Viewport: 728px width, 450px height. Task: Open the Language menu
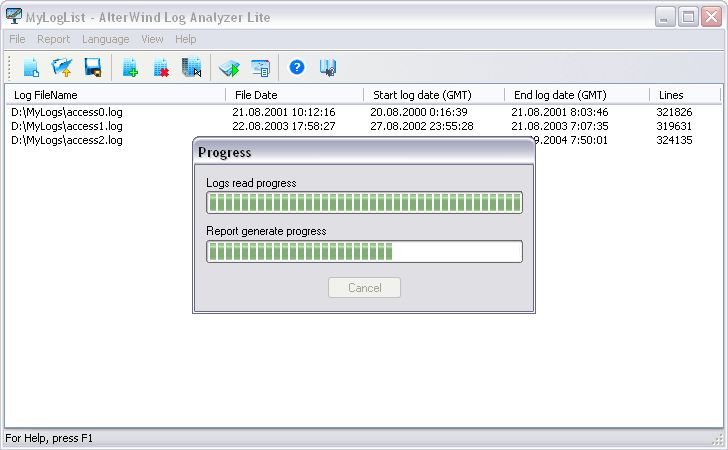105,39
